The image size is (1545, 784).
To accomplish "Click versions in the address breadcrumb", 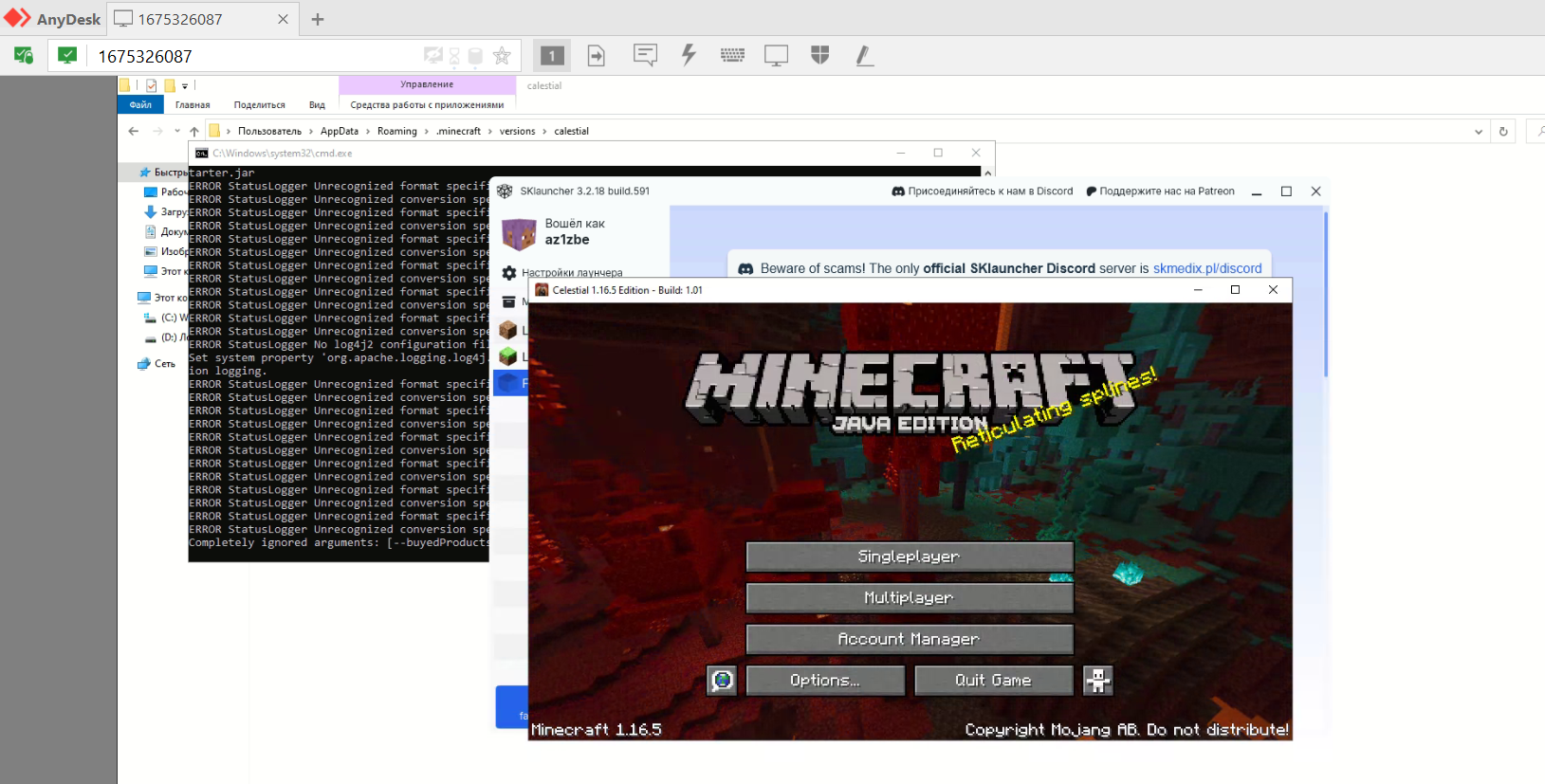I will 517,131.
